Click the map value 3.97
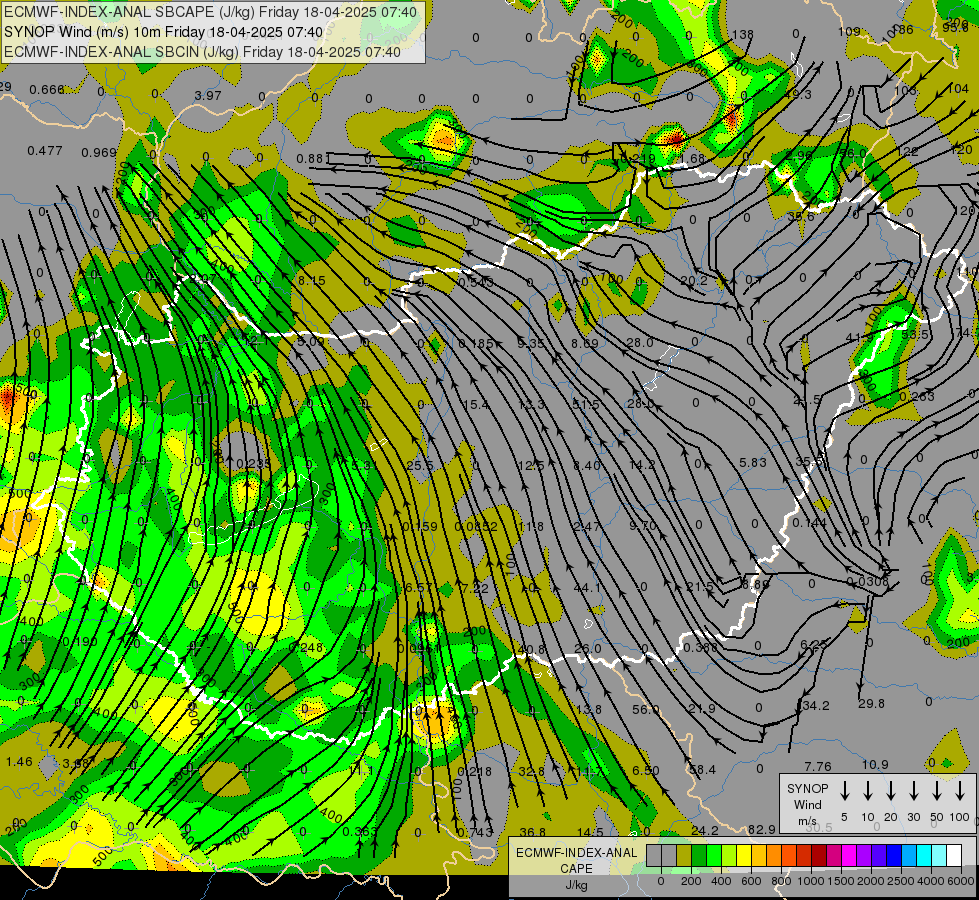 (208, 96)
